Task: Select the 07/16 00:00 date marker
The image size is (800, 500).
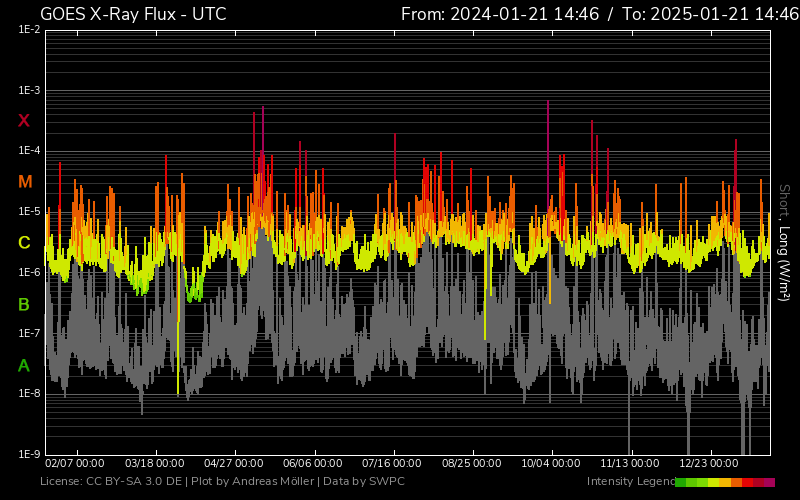Action: point(392,464)
